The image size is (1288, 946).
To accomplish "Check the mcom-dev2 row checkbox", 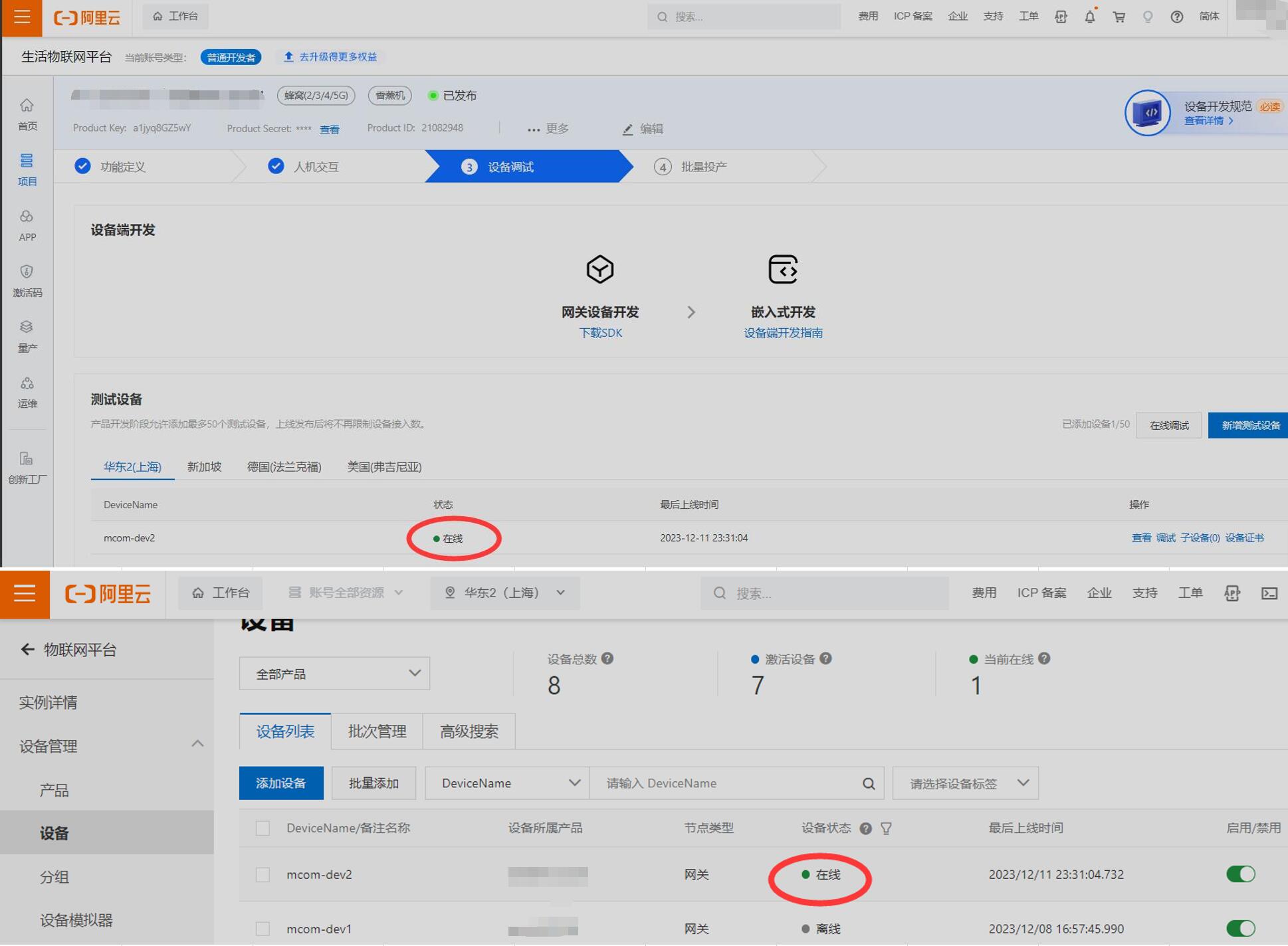I will (x=263, y=874).
